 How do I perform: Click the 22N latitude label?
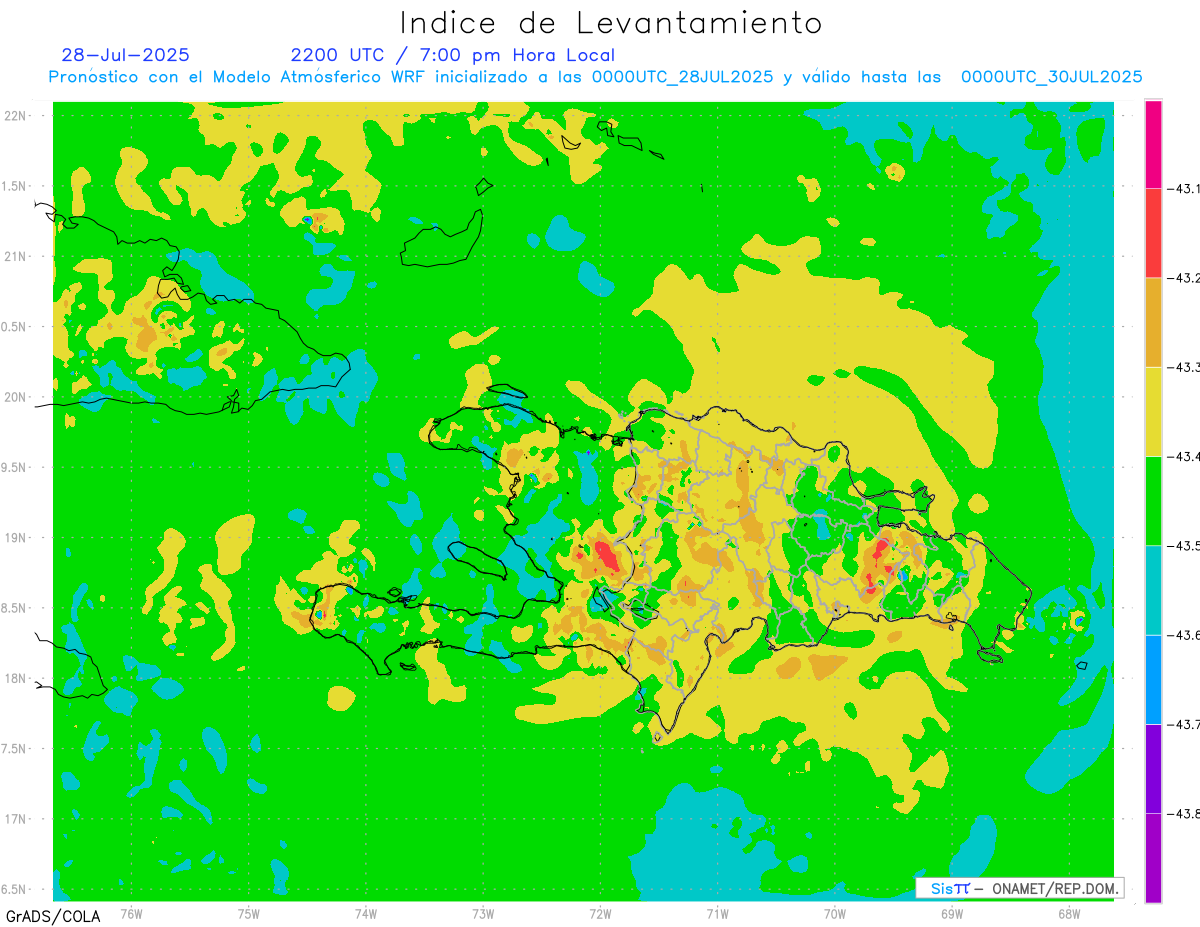point(17,116)
